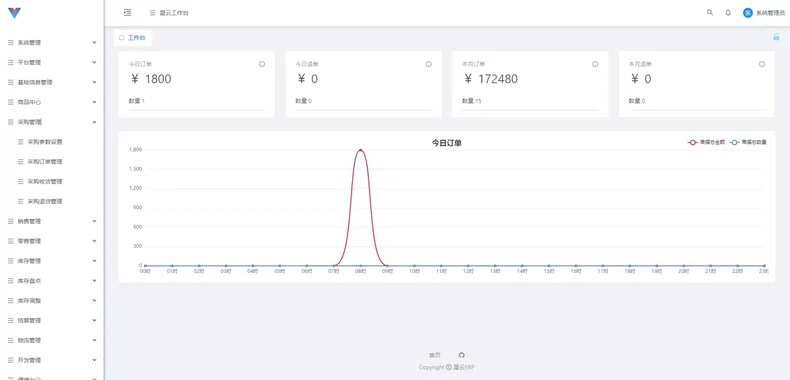
Task: Click the 23时 label on the chart axis
Action: [x=764, y=272]
